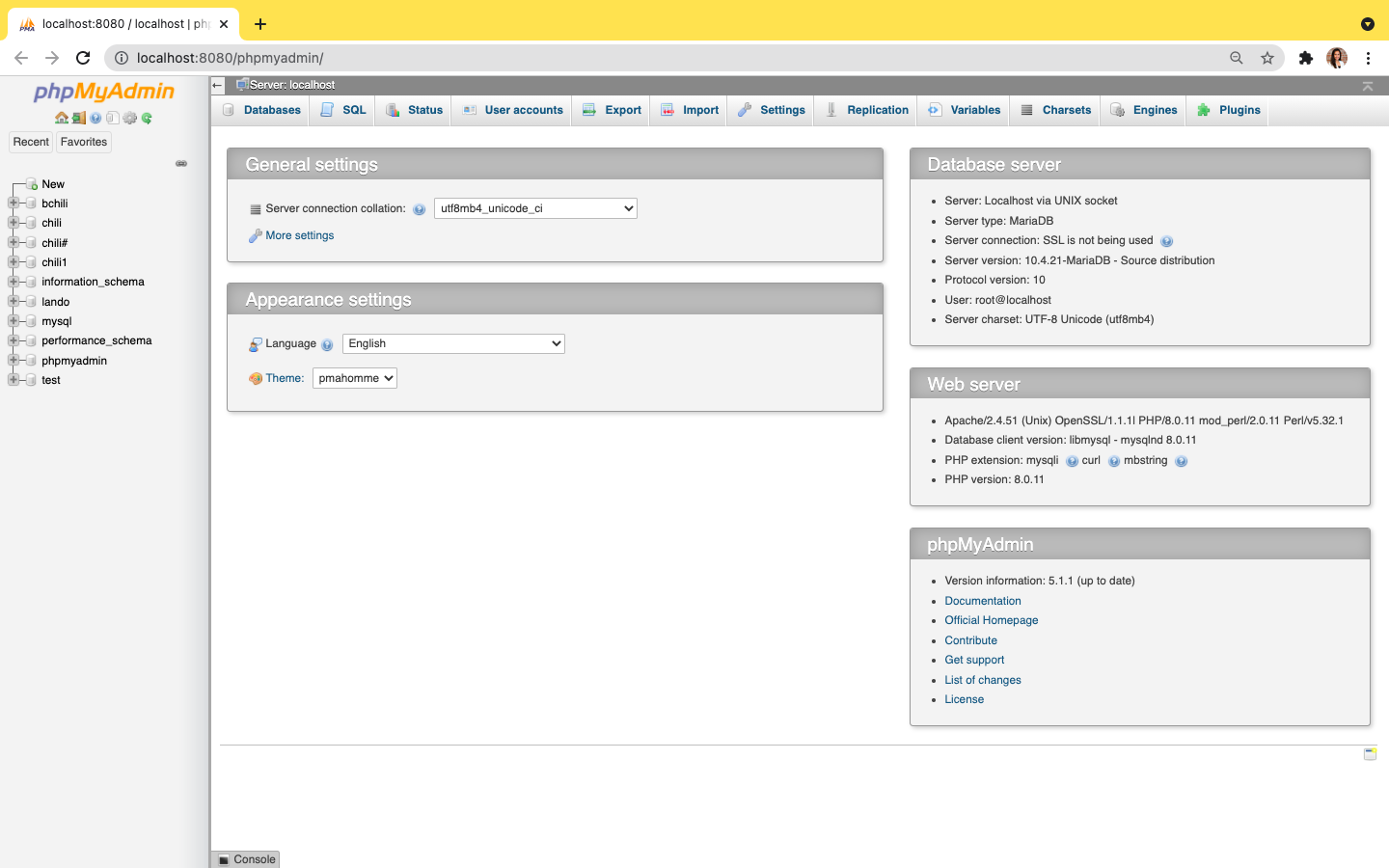1389x868 pixels.
Task: Open the Console bar at bottom
Action: coord(246,859)
